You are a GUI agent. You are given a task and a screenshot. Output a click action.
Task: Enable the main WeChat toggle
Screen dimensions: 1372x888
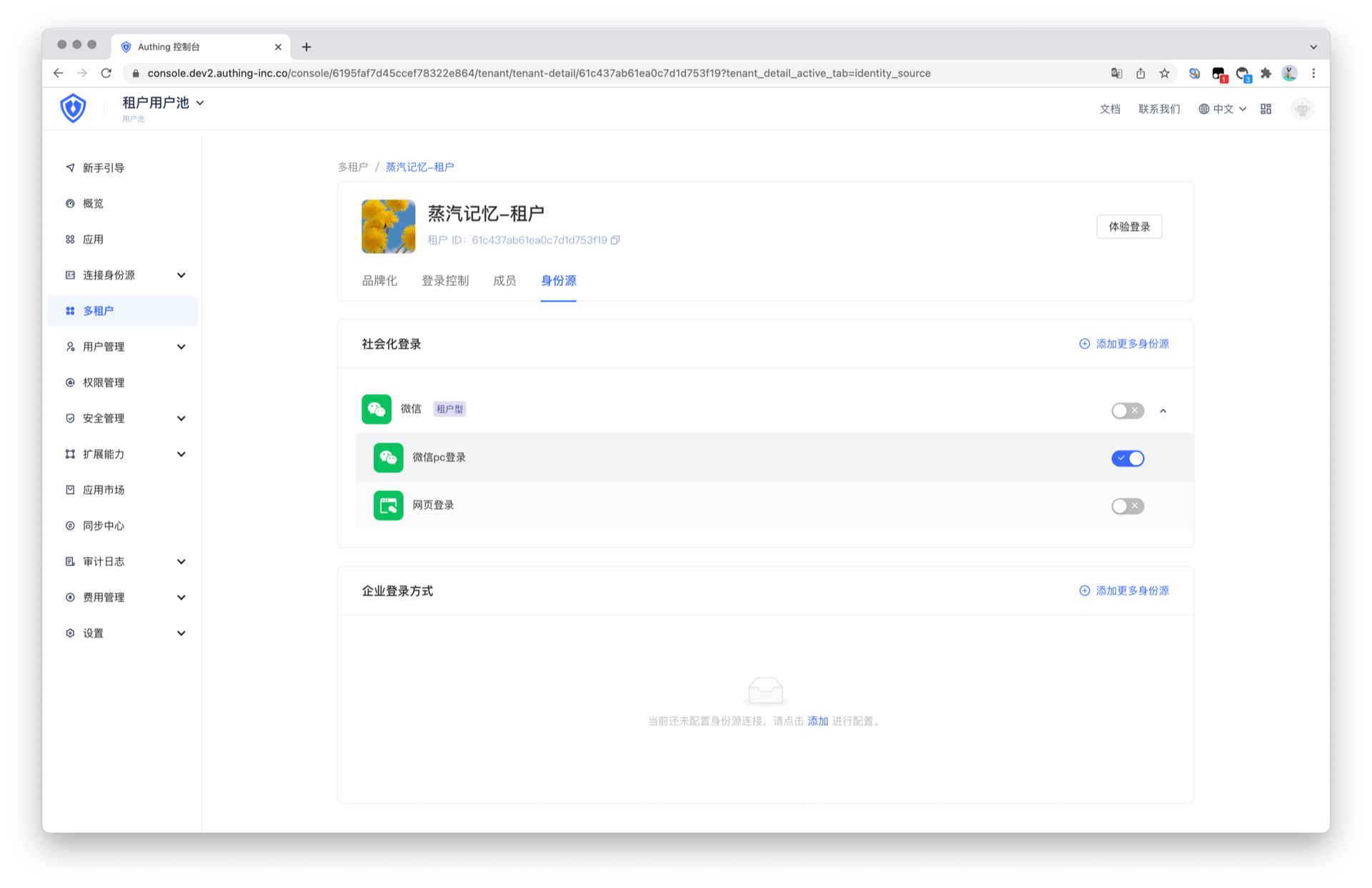tap(1127, 410)
